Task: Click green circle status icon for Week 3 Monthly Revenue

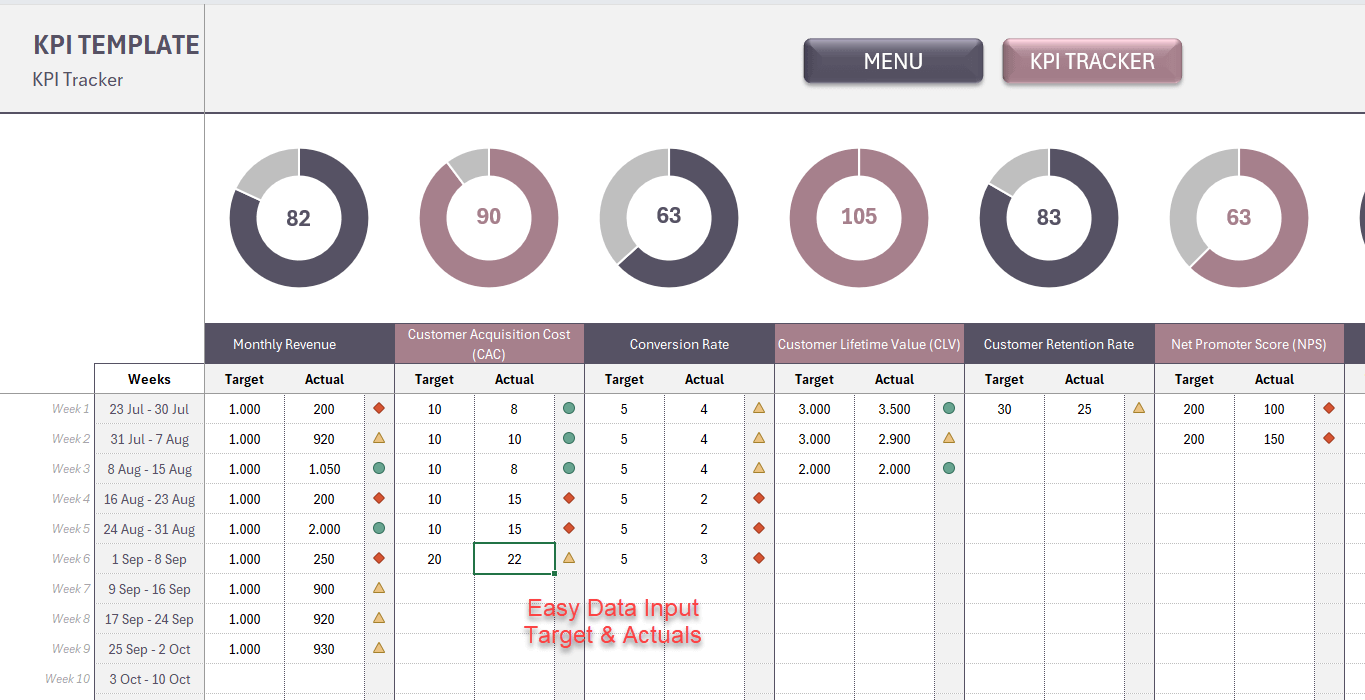Action: [x=379, y=468]
